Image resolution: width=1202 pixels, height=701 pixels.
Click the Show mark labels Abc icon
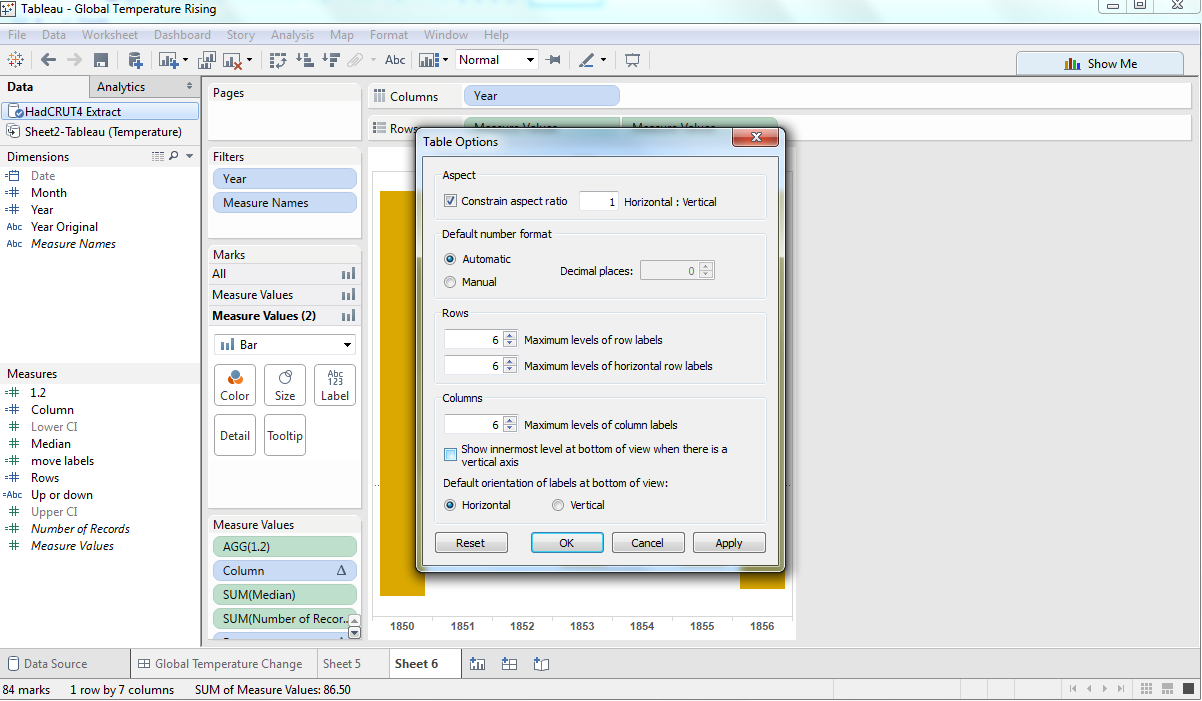(395, 60)
